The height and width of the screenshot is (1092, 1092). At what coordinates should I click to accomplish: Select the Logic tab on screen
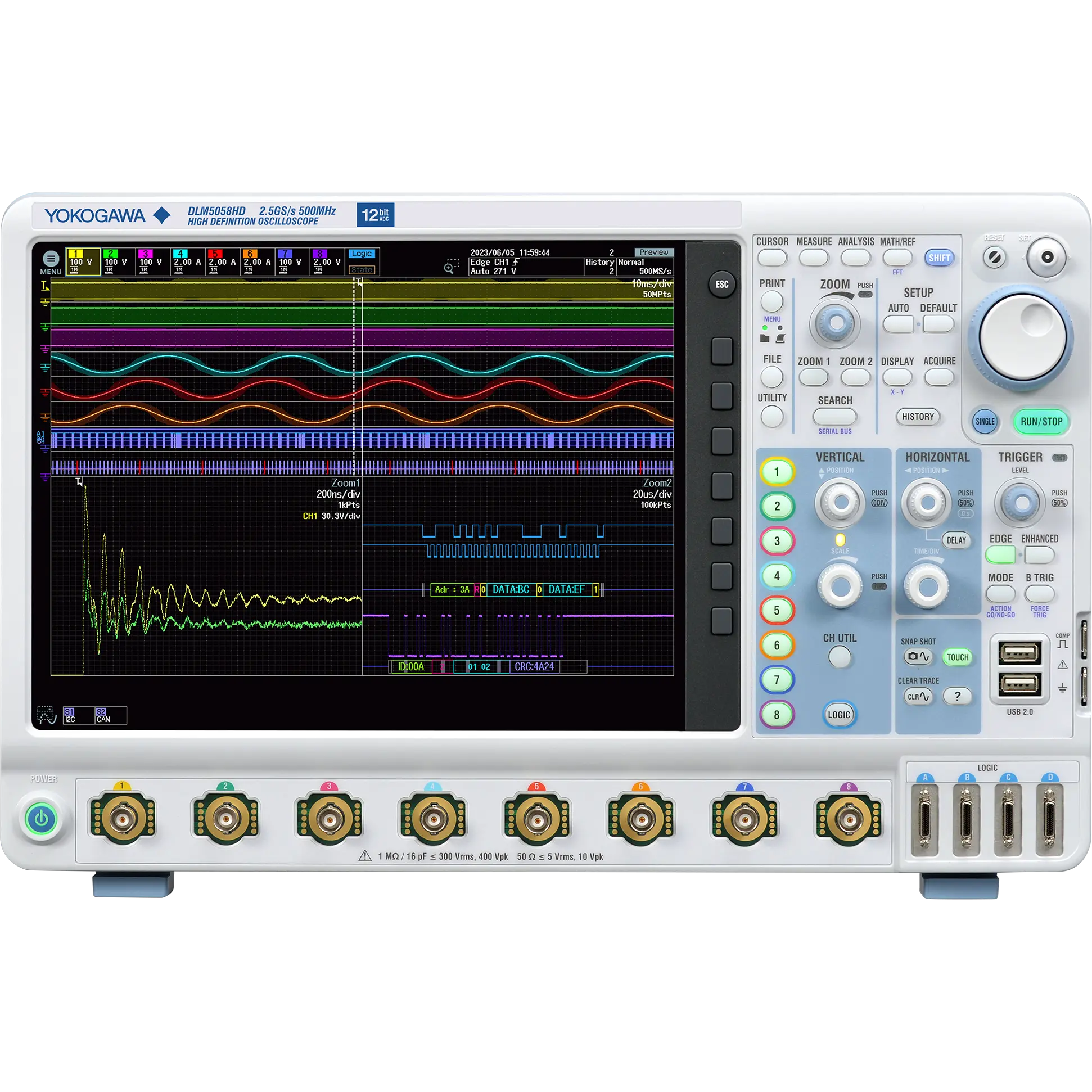362,254
